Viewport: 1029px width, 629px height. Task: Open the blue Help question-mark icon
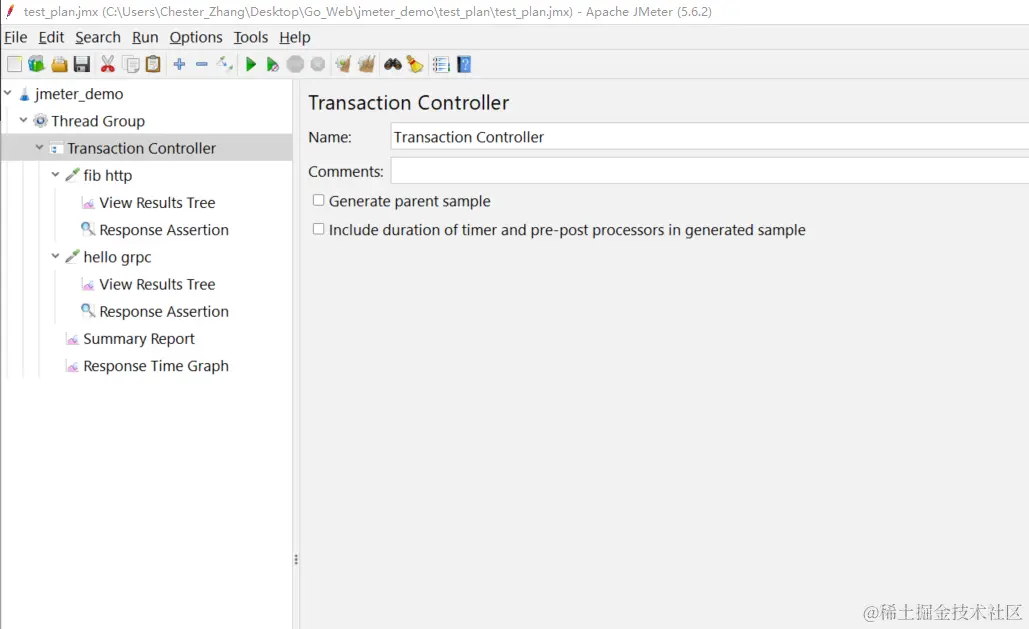464,64
